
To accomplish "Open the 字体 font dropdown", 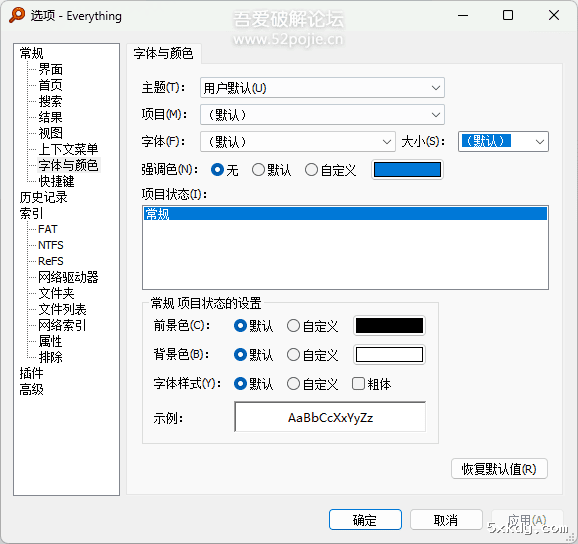I will (x=298, y=142).
